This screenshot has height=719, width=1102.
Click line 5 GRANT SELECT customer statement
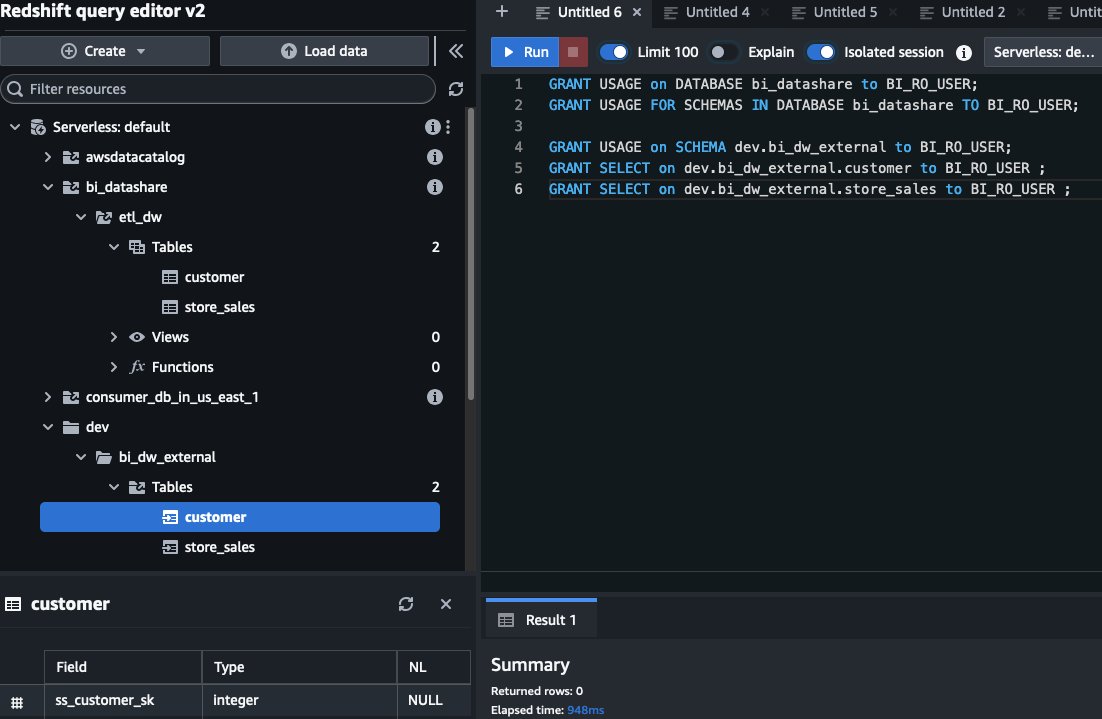(796, 168)
